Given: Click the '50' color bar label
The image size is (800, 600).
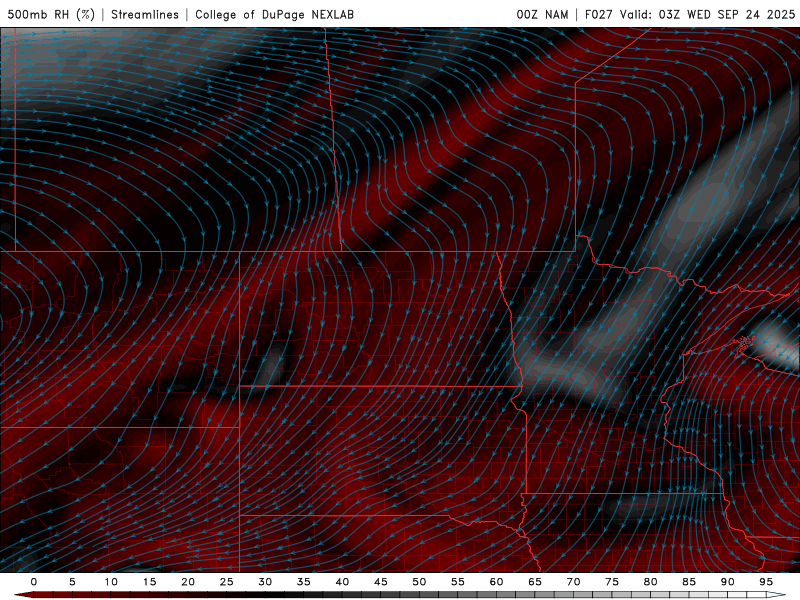Looking at the screenshot, I should [419, 582].
